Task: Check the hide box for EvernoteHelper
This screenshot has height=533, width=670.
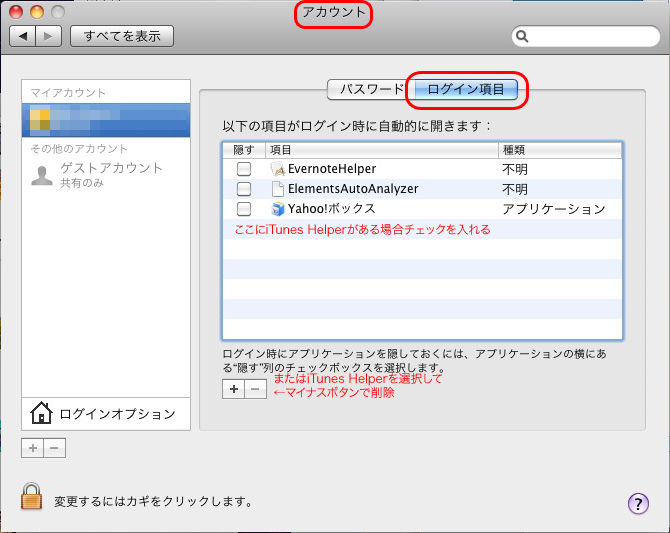Action: [244, 169]
